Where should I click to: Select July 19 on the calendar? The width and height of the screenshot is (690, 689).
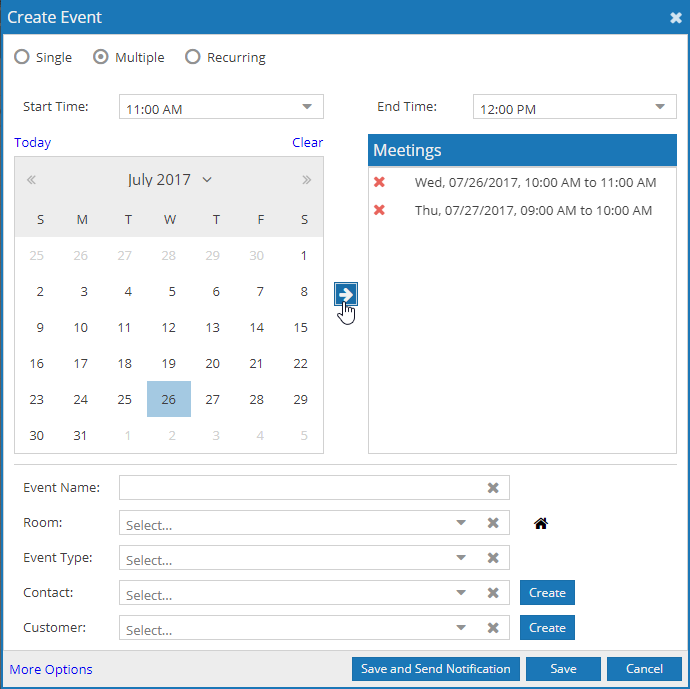coord(169,363)
